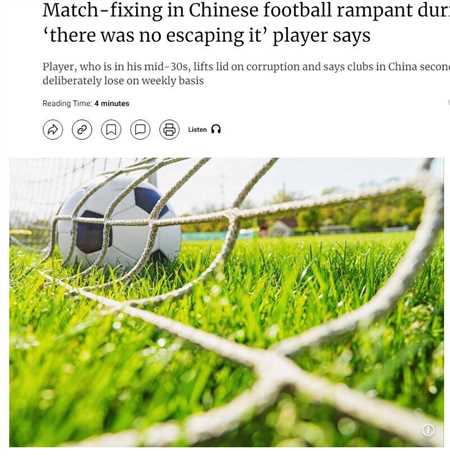The height and width of the screenshot is (456, 450).
Task: Click the bold 4 minutes text
Action: 112,103
